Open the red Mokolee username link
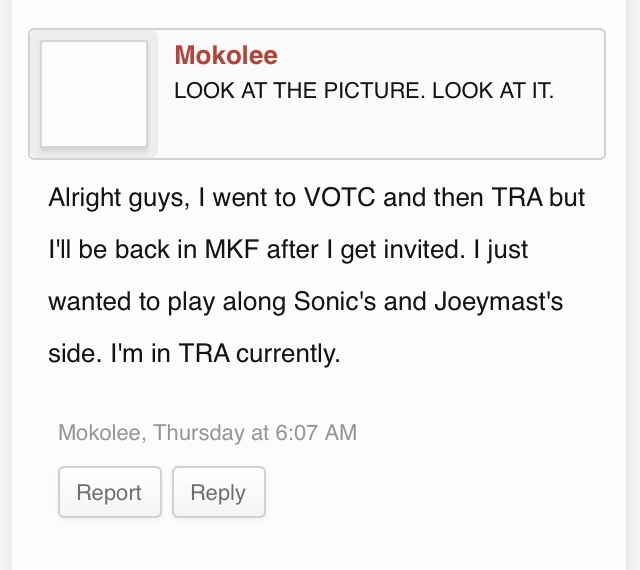640x570 pixels. [226, 55]
